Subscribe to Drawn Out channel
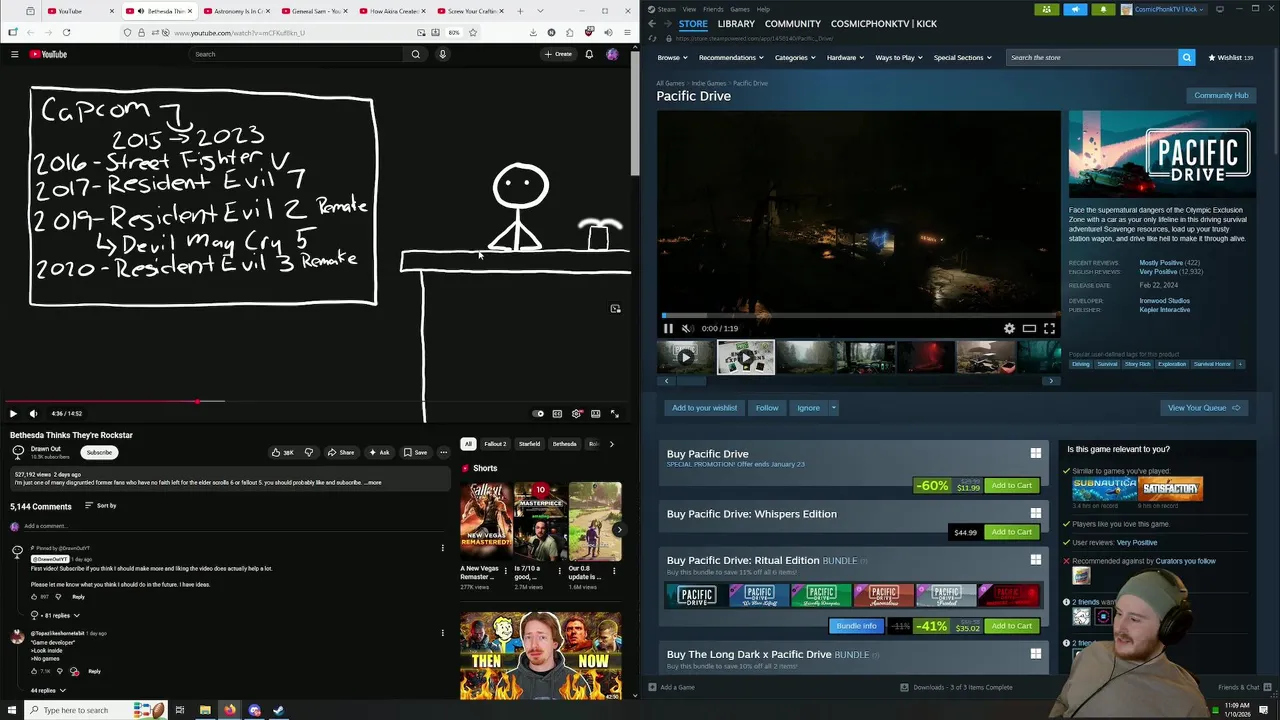This screenshot has height=720, width=1280. (99, 452)
